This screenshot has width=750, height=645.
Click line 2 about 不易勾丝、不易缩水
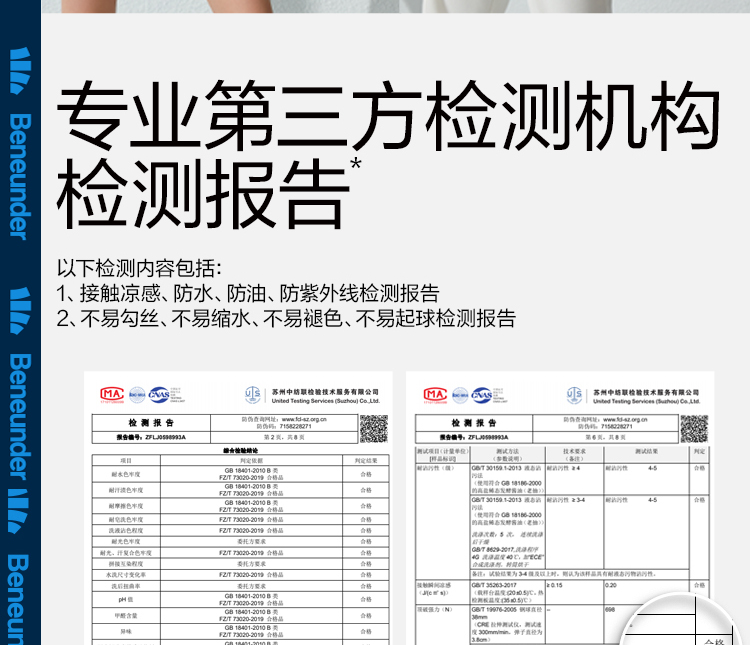click(286, 318)
